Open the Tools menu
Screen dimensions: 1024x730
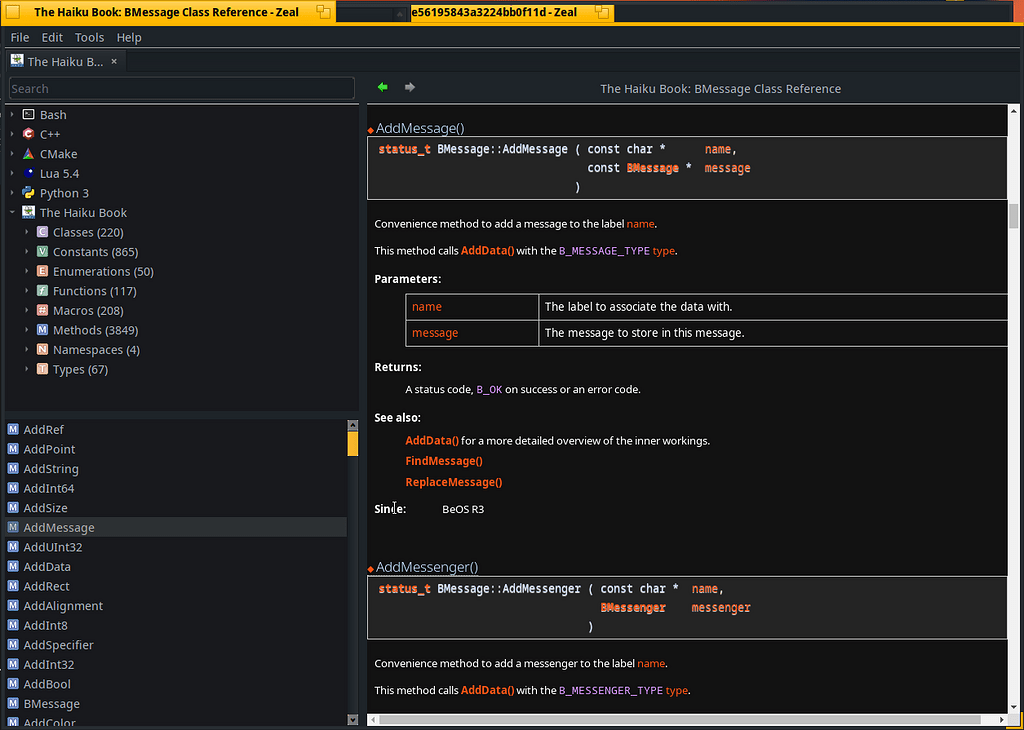(x=89, y=37)
